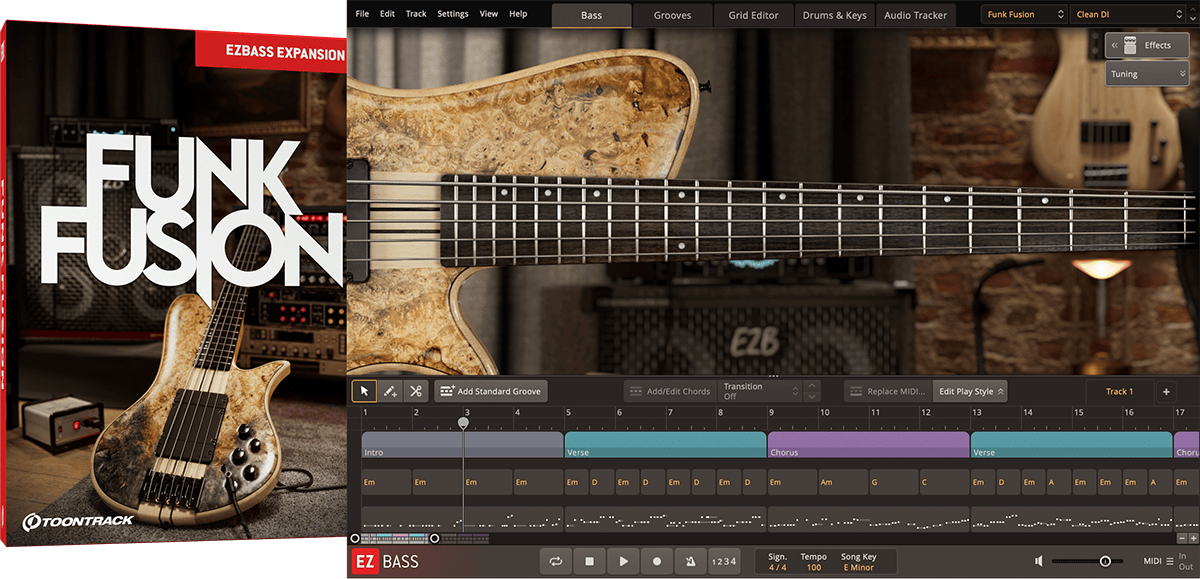
Task: Click Add Standard Groove button
Action: click(x=489, y=391)
